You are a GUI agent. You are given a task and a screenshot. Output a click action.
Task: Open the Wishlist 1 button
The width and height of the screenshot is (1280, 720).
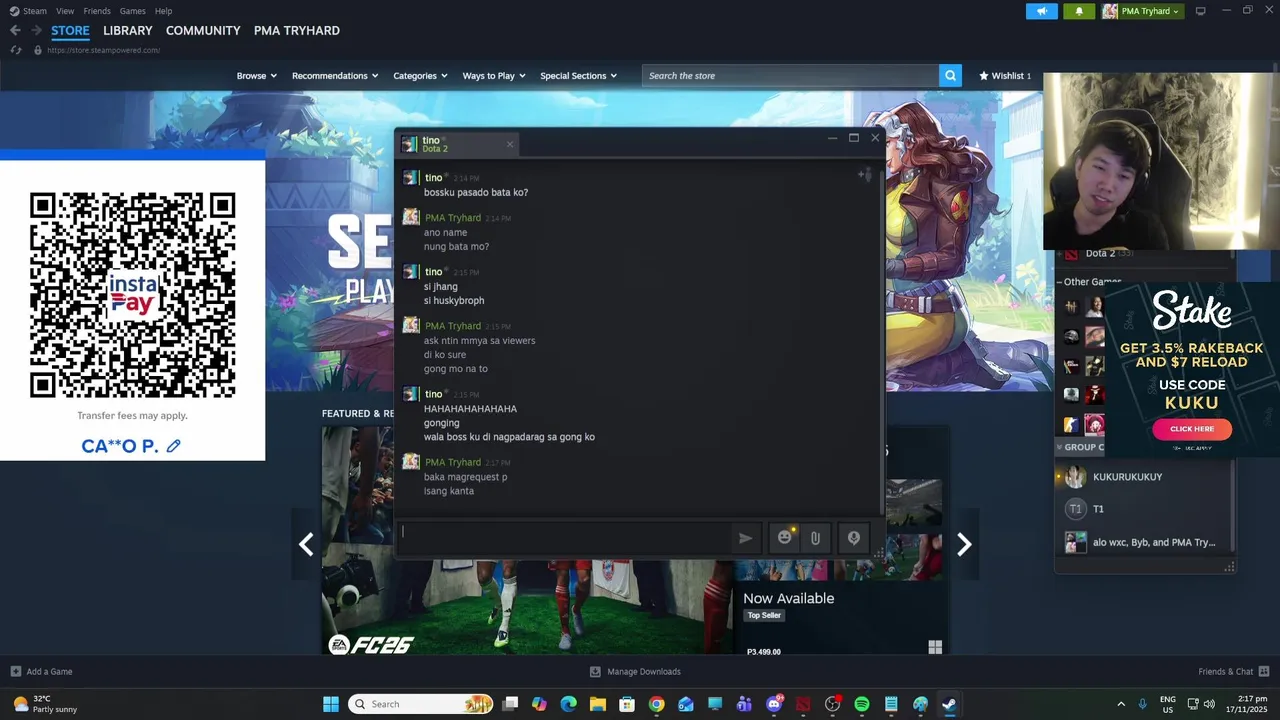(1005, 75)
